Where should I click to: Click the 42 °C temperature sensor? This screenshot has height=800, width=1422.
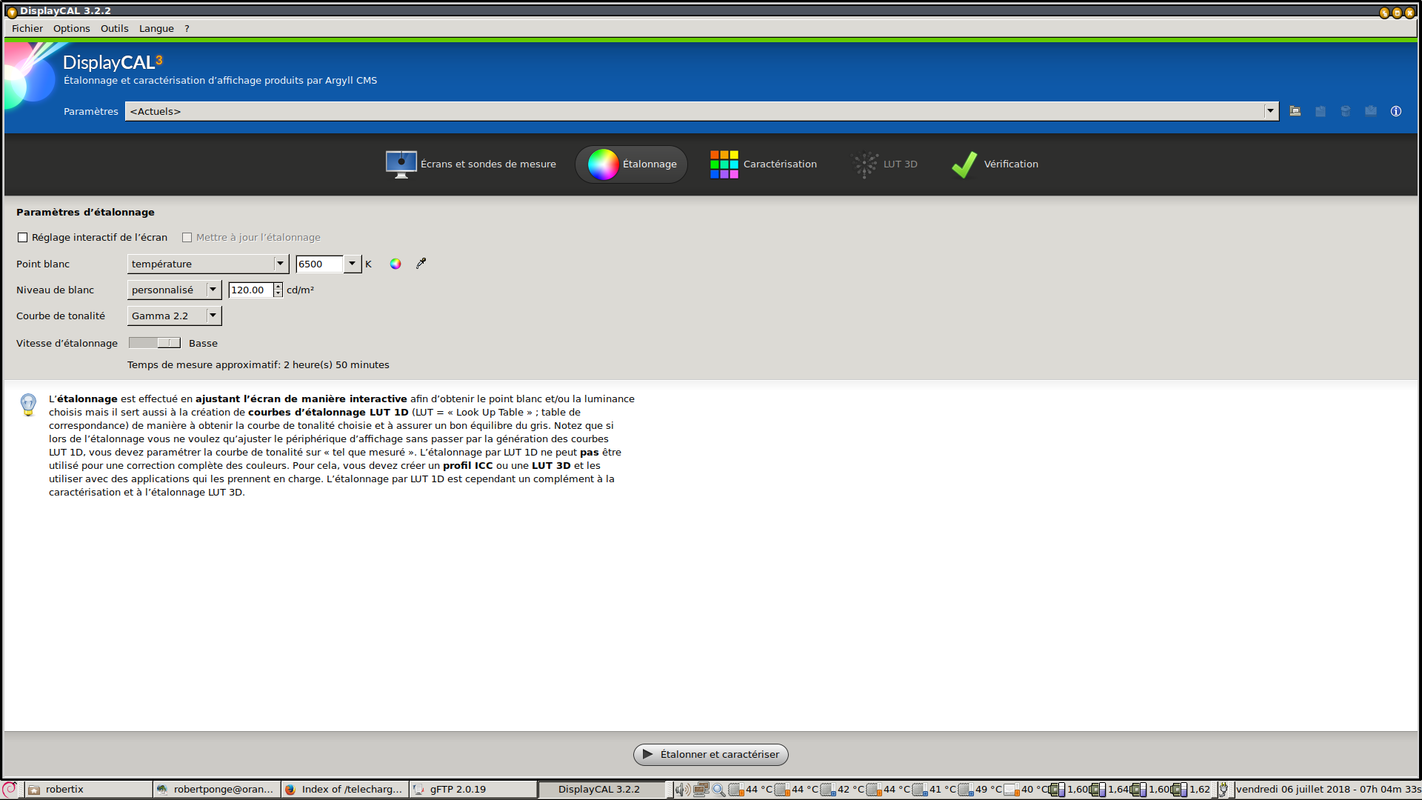coord(842,789)
